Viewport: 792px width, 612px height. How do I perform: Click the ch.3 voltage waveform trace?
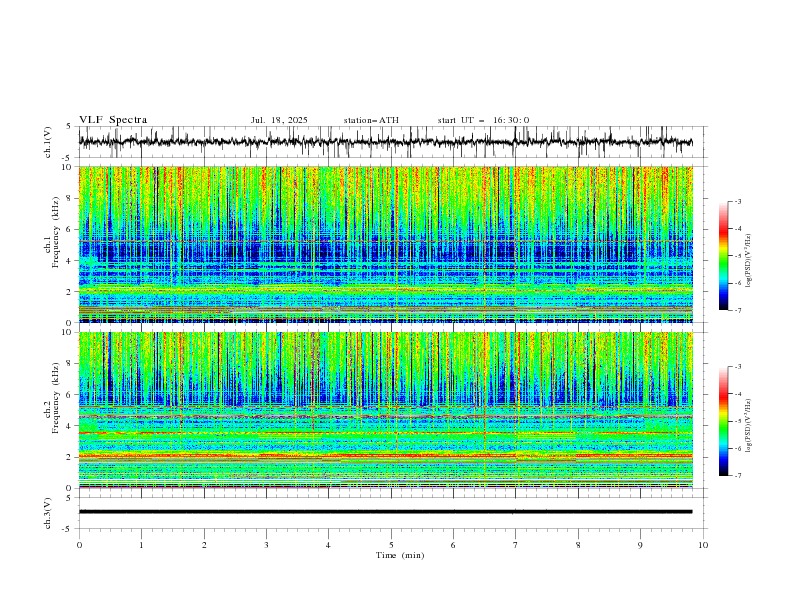[x=386, y=512]
